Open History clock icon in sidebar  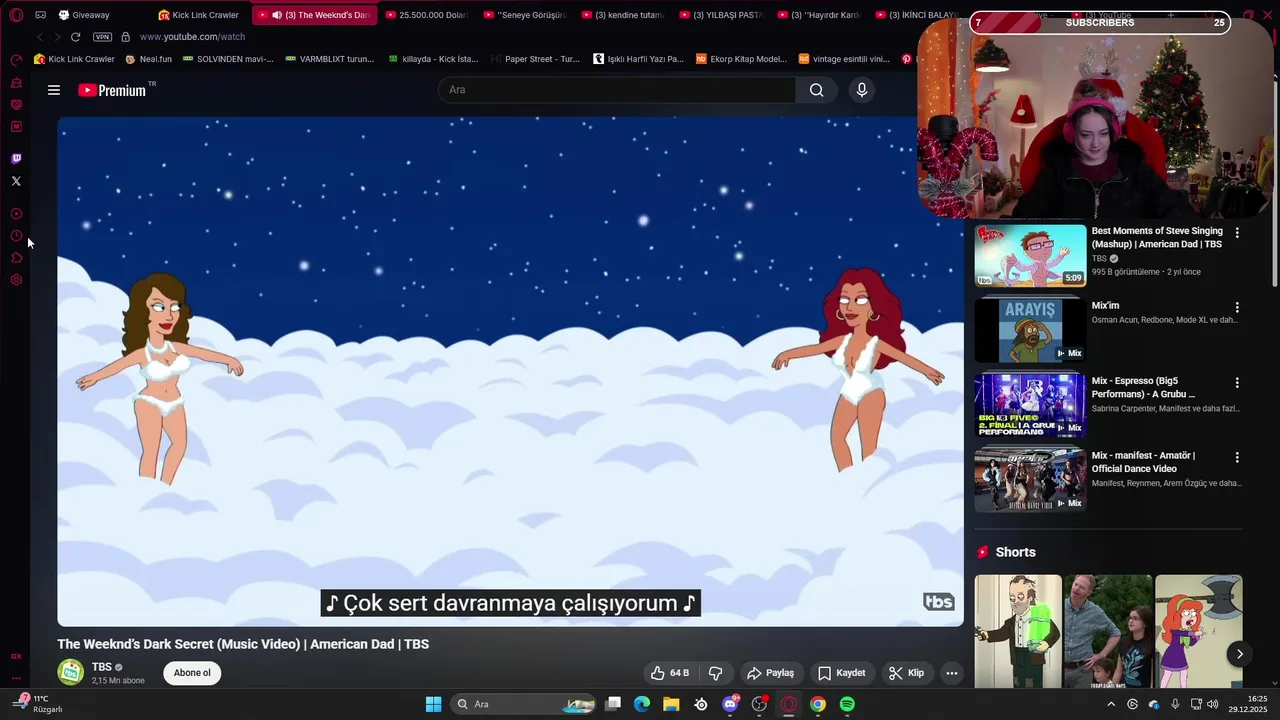coord(16,236)
